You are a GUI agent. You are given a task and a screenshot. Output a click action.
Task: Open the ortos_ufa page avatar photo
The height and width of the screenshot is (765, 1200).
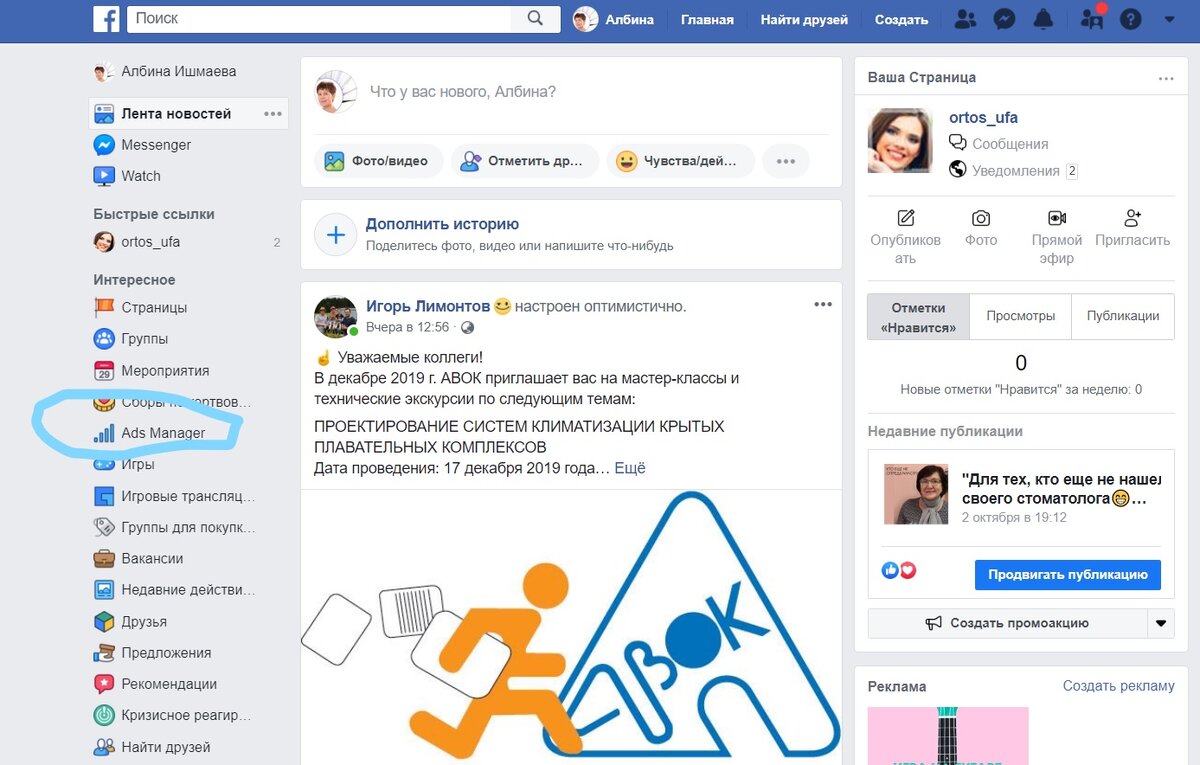(900, 141)
